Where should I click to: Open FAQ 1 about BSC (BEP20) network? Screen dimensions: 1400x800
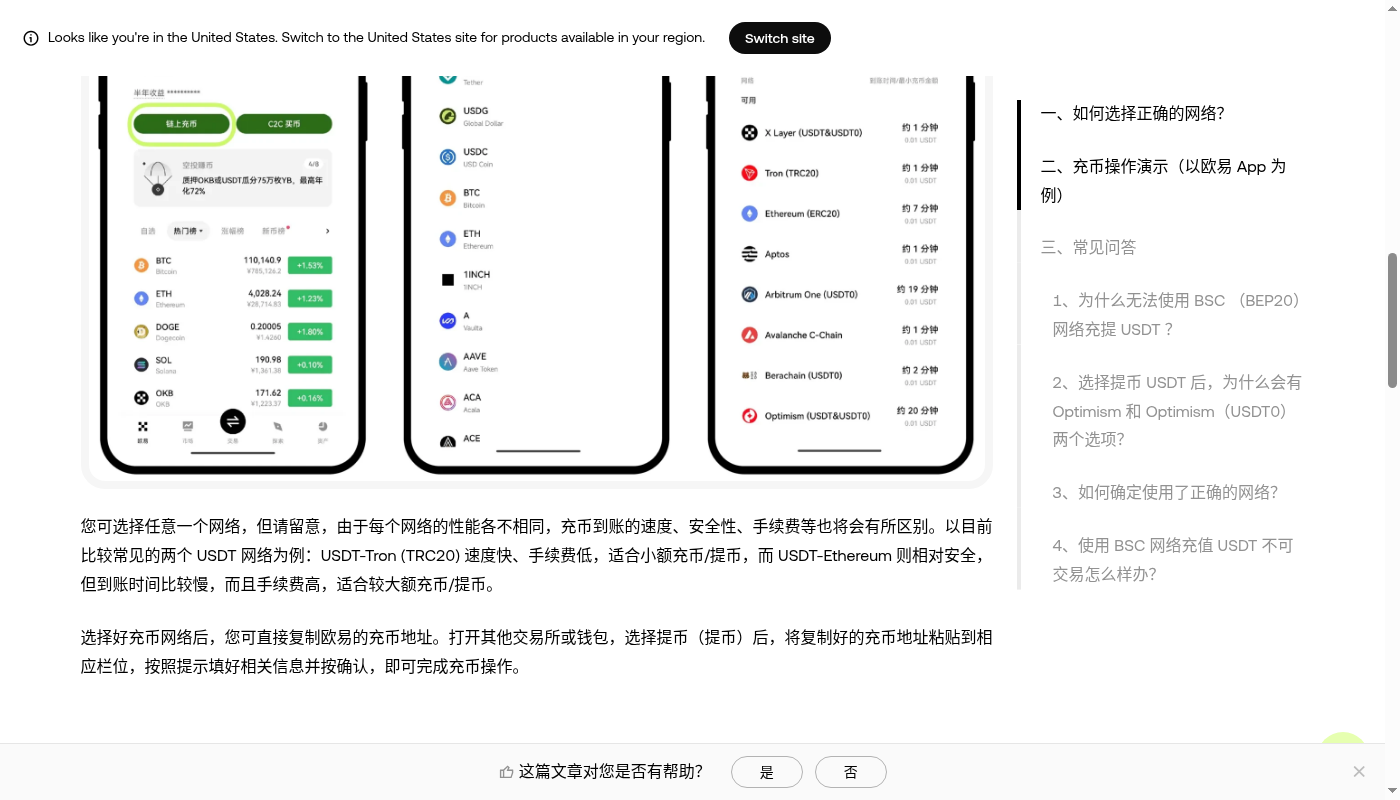pyautogui.click(x=1176, y=315)
